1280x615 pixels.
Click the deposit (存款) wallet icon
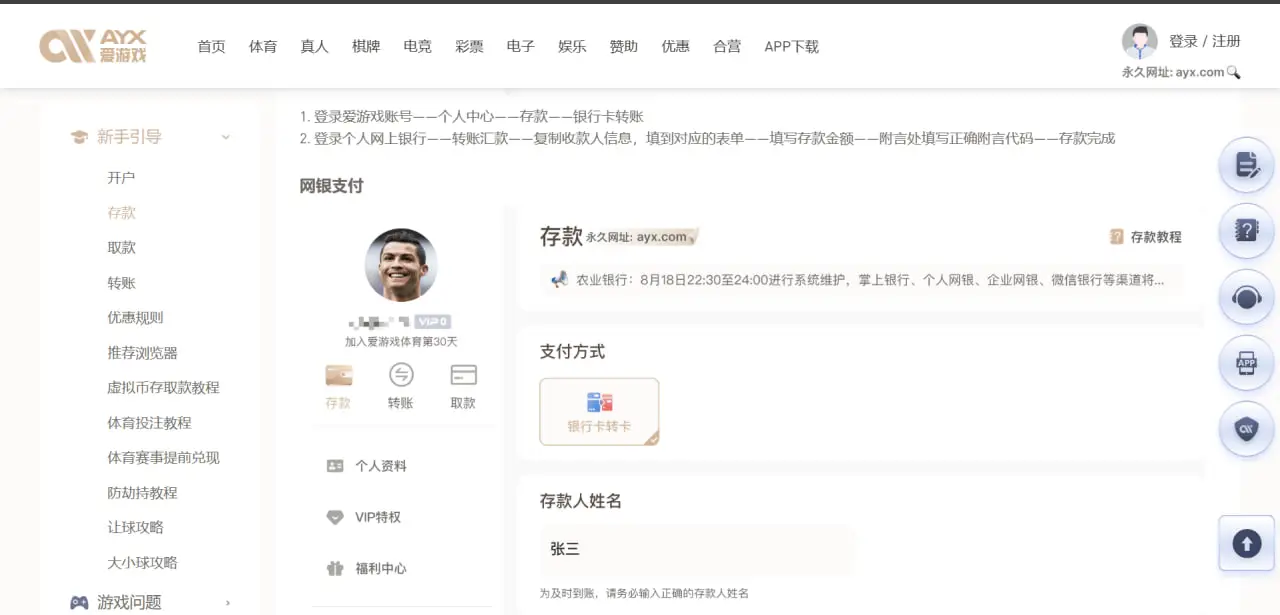pyautogui.click(x=338, y=376)
